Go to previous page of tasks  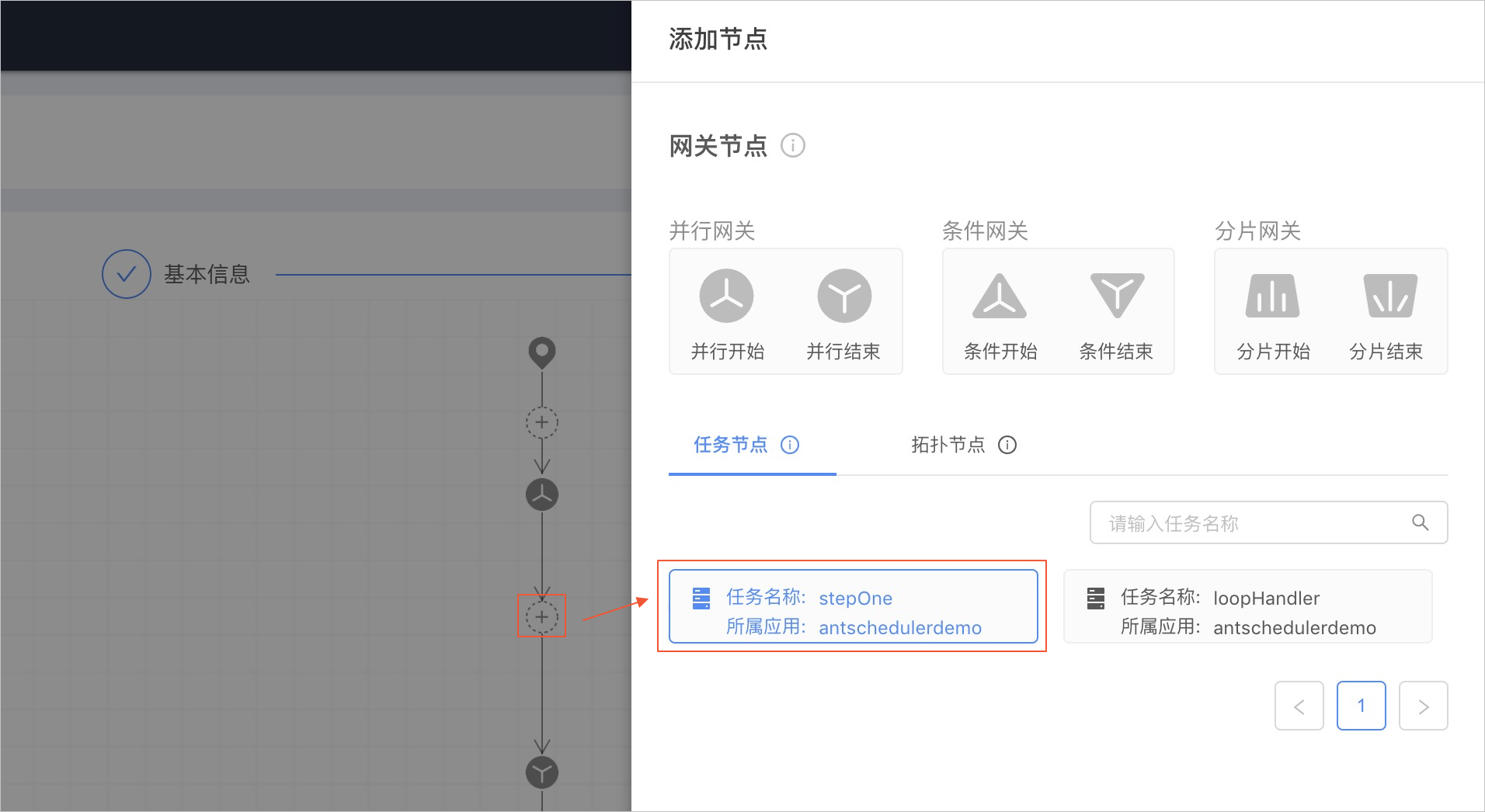click(1299, 706)
